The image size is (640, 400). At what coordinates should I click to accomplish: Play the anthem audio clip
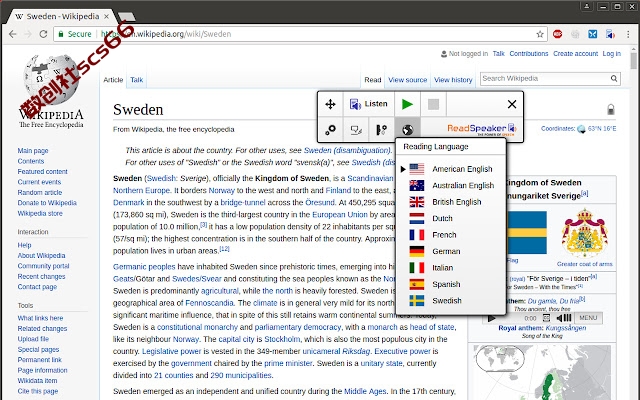click(x=491, y=318)
